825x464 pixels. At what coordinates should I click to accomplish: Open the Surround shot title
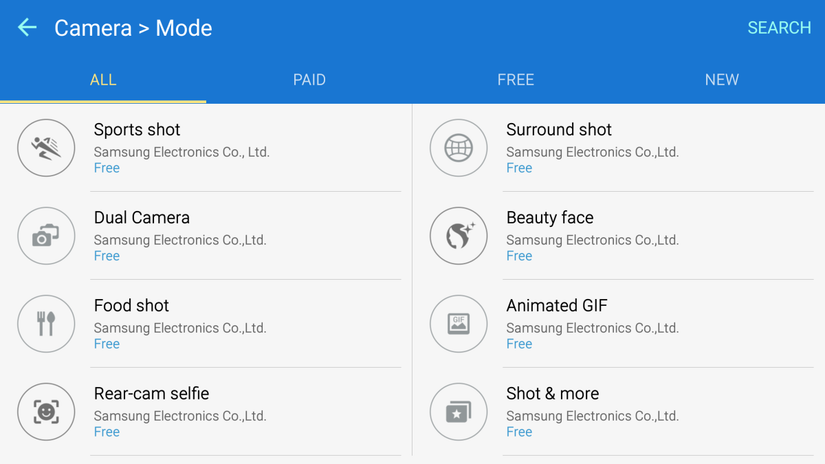(x=559, y=129)
